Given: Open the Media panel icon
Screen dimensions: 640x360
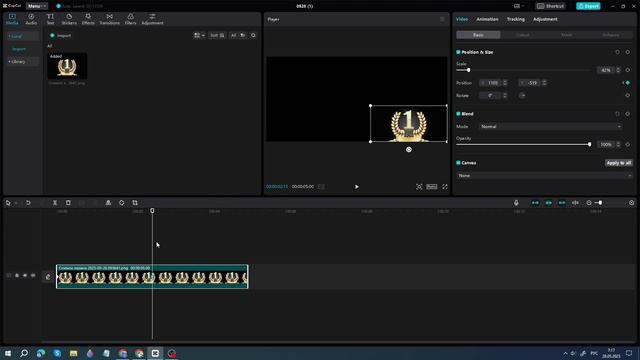Looking at the screenshot, I should pyautogui.click(x=12, y=19).
